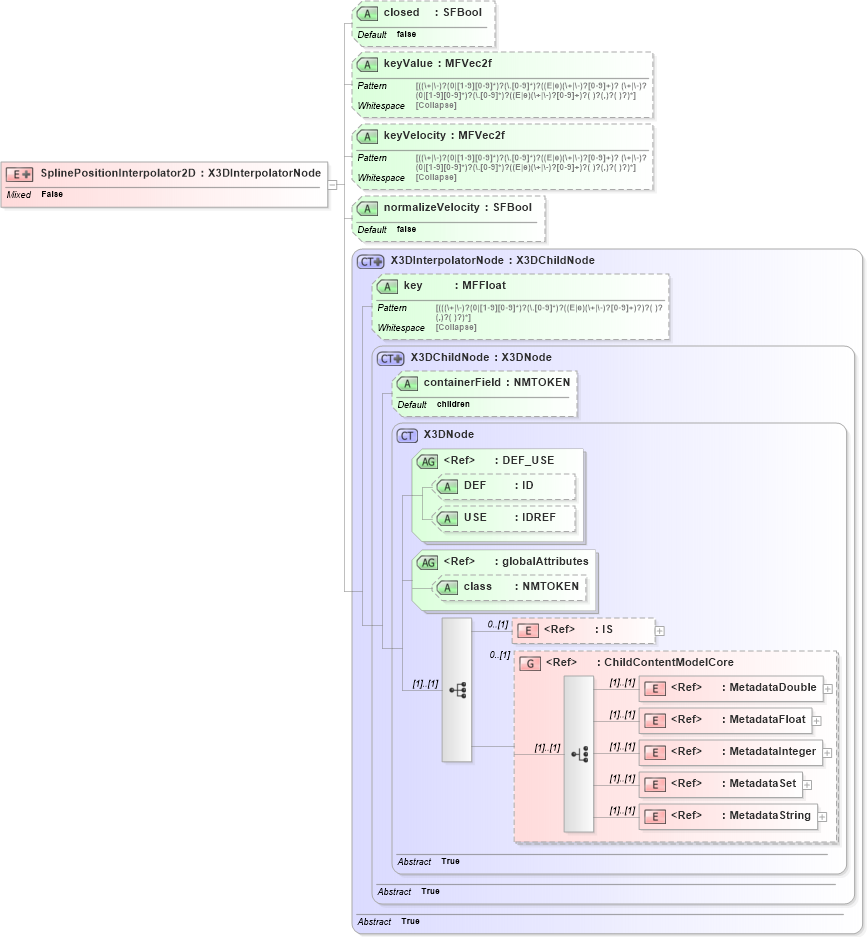The image size is (867, 937).
Task: Click the AG icon of DEF_USE attribute group
Action: coord(428,461)
